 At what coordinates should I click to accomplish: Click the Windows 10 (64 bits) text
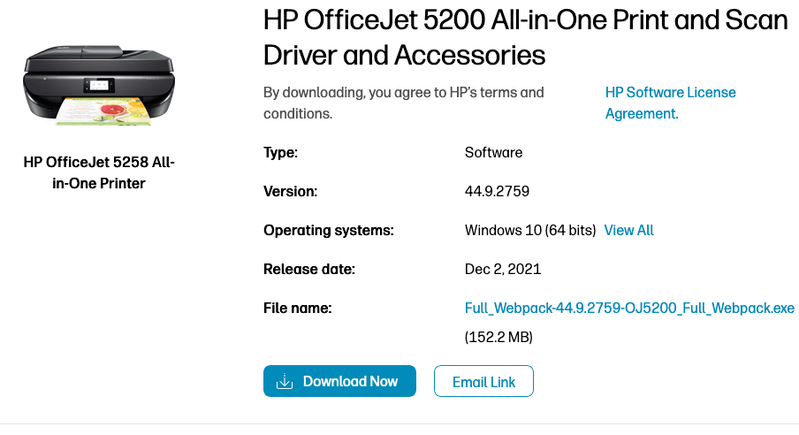click(530, 230)
